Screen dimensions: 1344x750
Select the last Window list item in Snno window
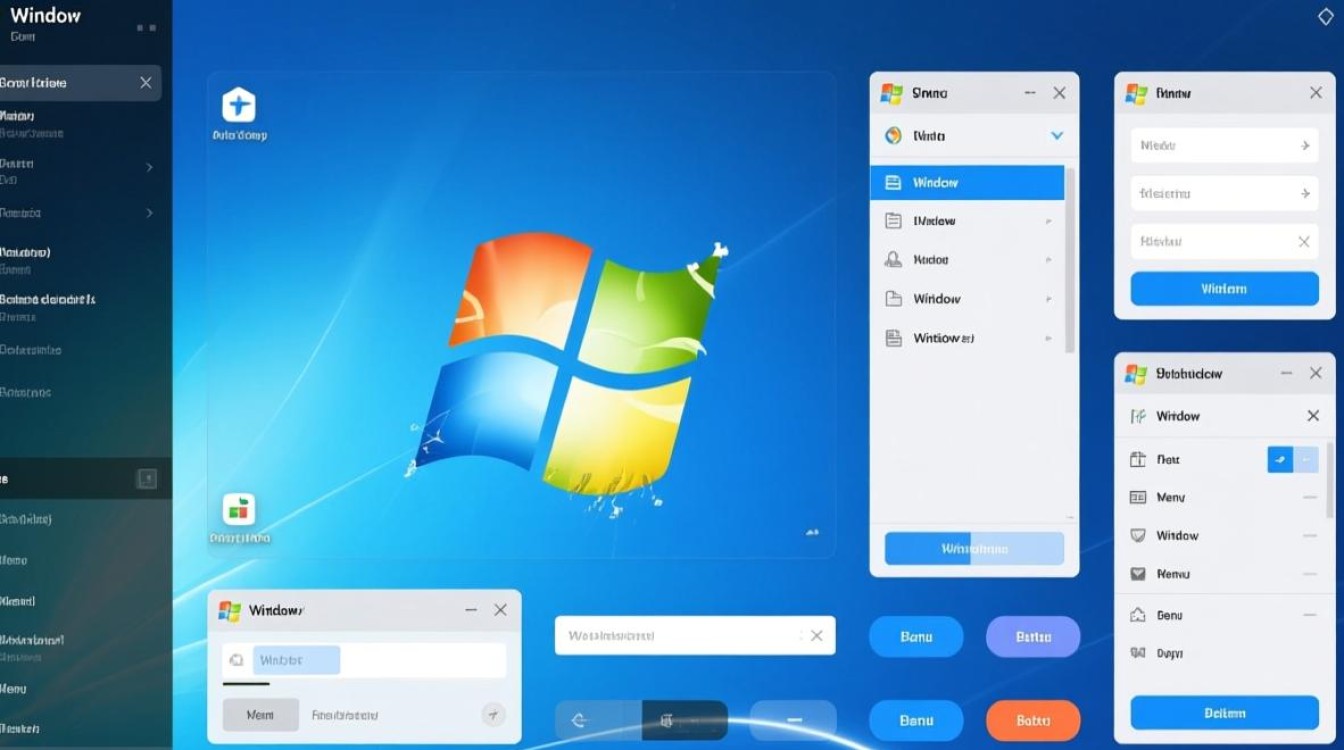point(967,338)
